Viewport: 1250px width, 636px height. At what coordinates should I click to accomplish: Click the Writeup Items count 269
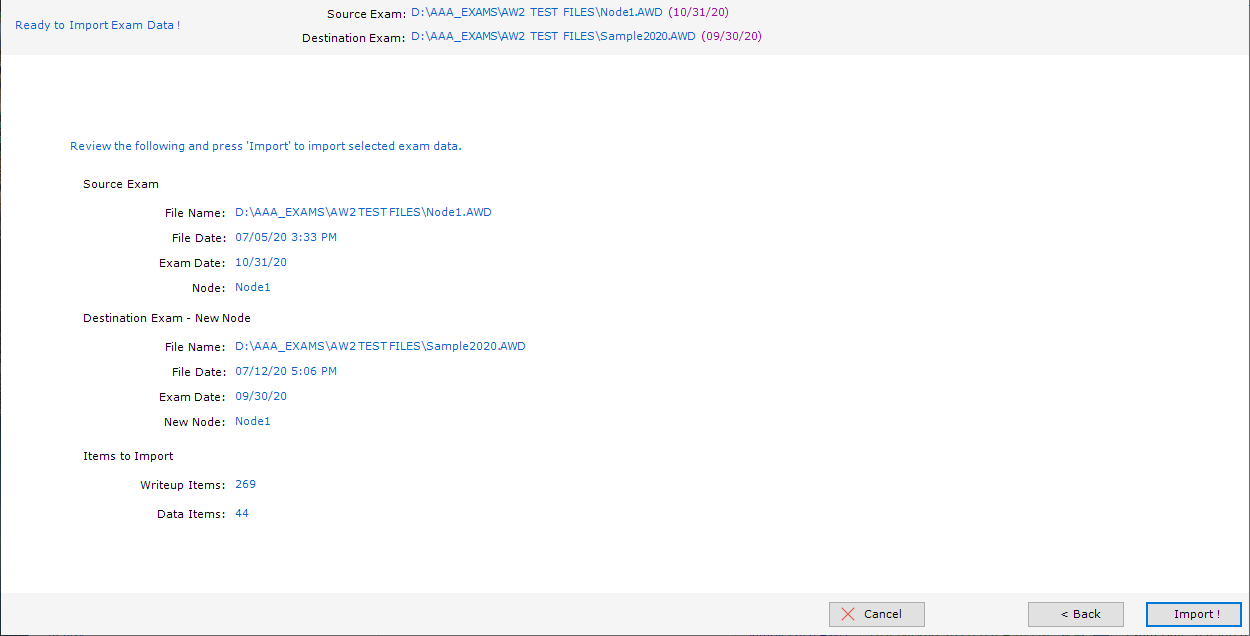coord(245,485)
